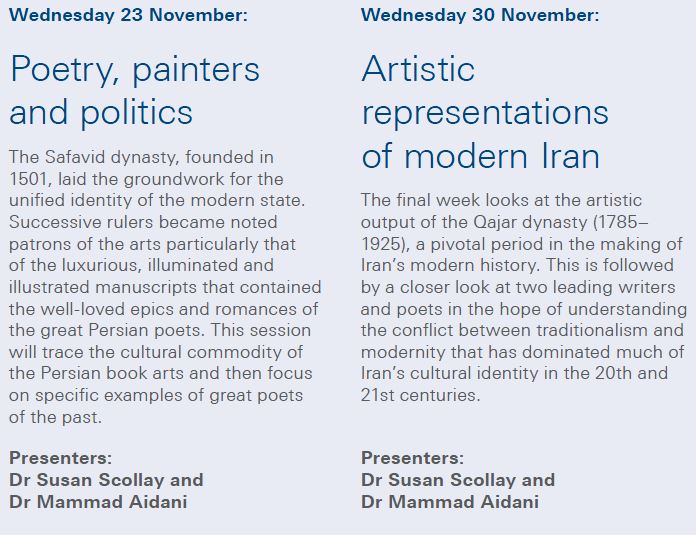Click 'The final week looks at the artistic' line
The width and height of the screenshot is (696, 535).
click(x=501, y=200)
